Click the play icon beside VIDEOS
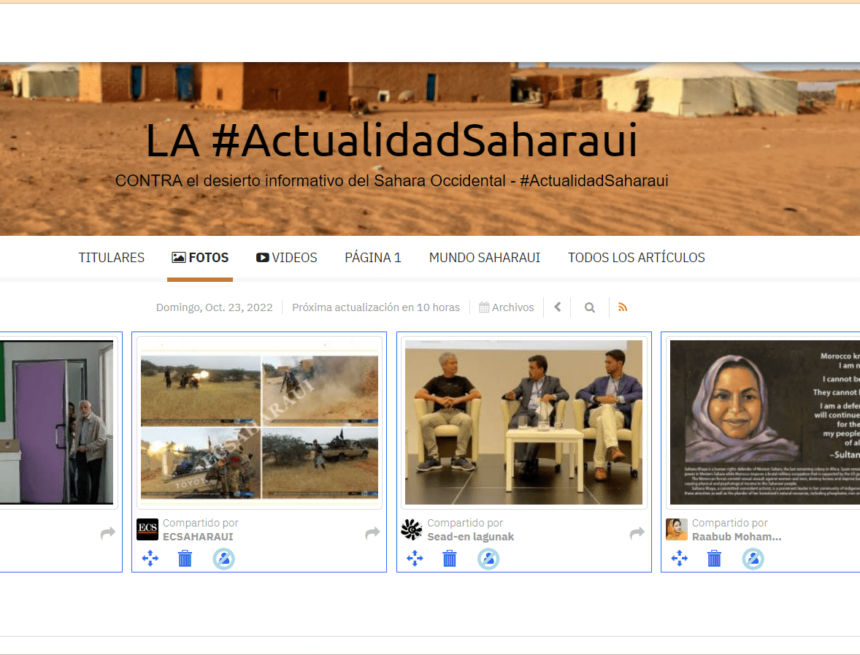Image resolution: width=860 pixels, height=655 pixels. (260, 257)
